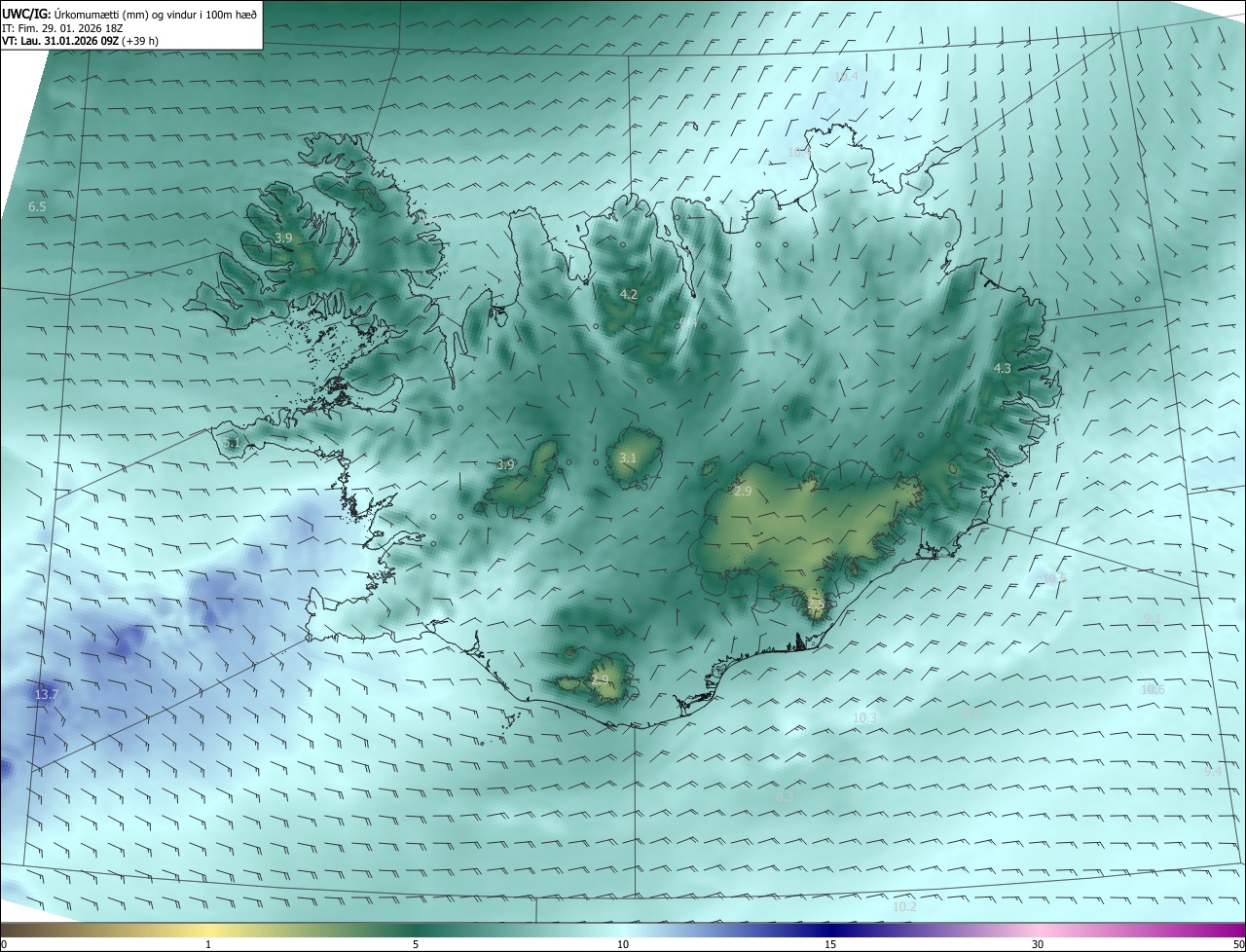Click the 9.4 value over the southeast sea
Image resolution: width=1246 pixels, height=952 pixels.
[1213, 771]
